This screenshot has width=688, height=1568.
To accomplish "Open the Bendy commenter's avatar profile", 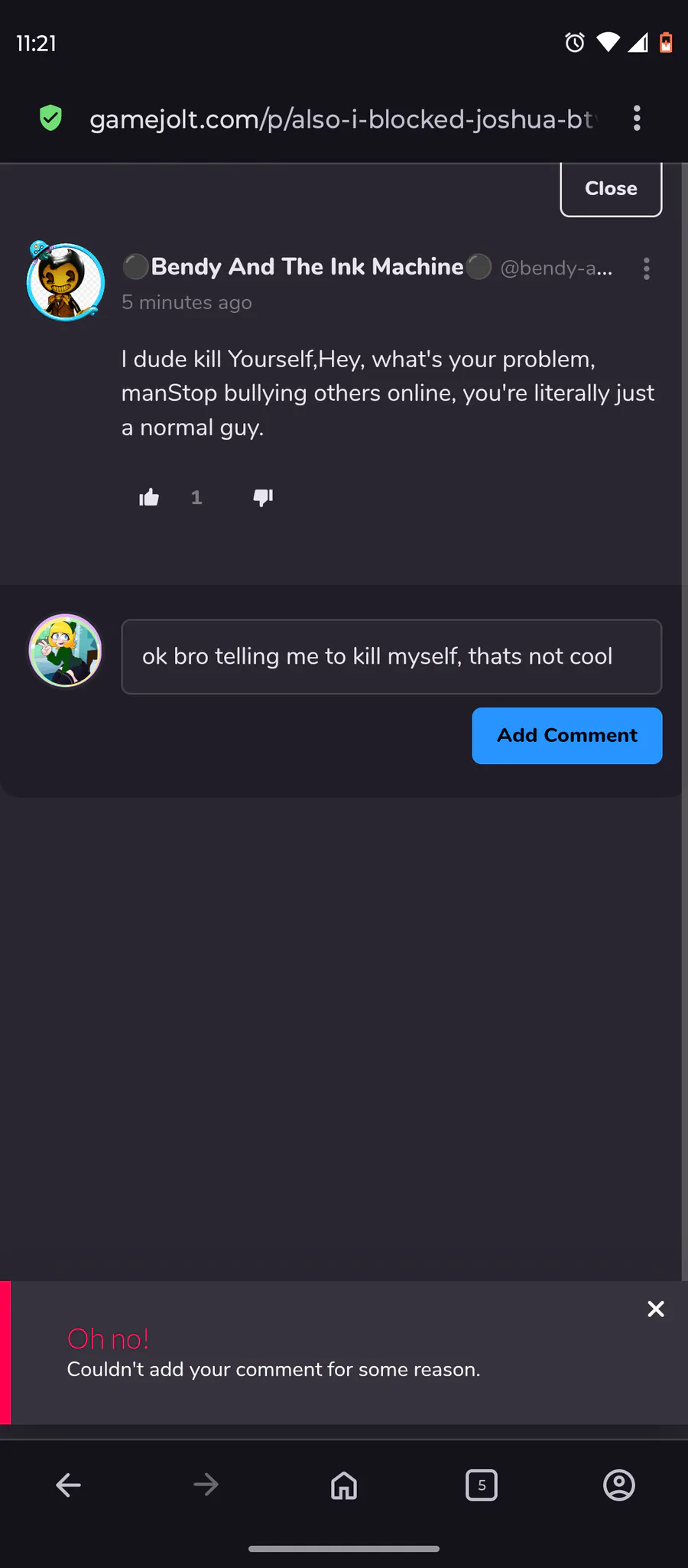I will (66, 281).
